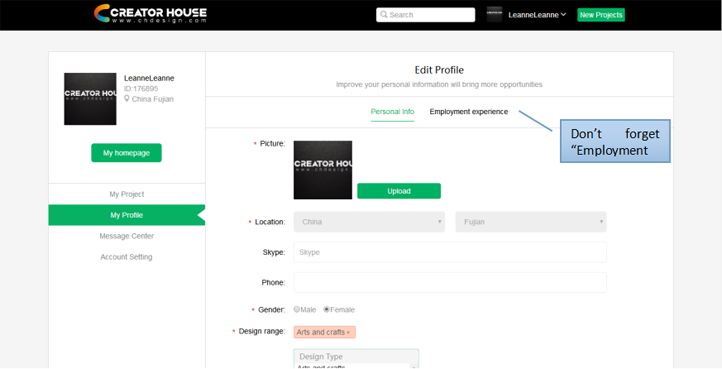Click the sidebar profile picture
The image size is (722, 369).
point(90,99)
